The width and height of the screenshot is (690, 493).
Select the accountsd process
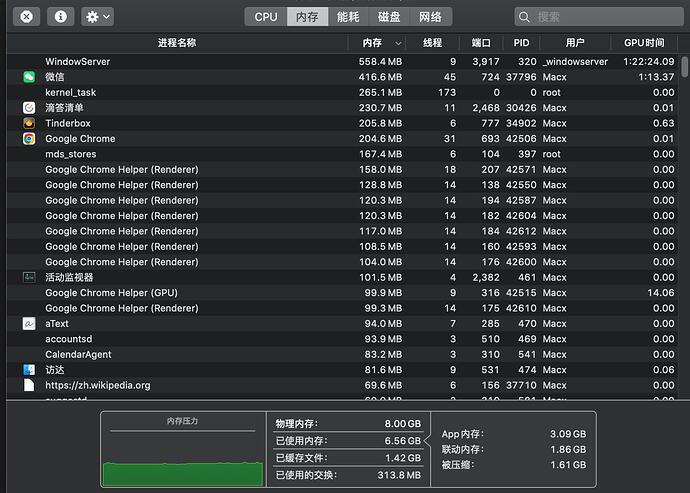(342, 339)
